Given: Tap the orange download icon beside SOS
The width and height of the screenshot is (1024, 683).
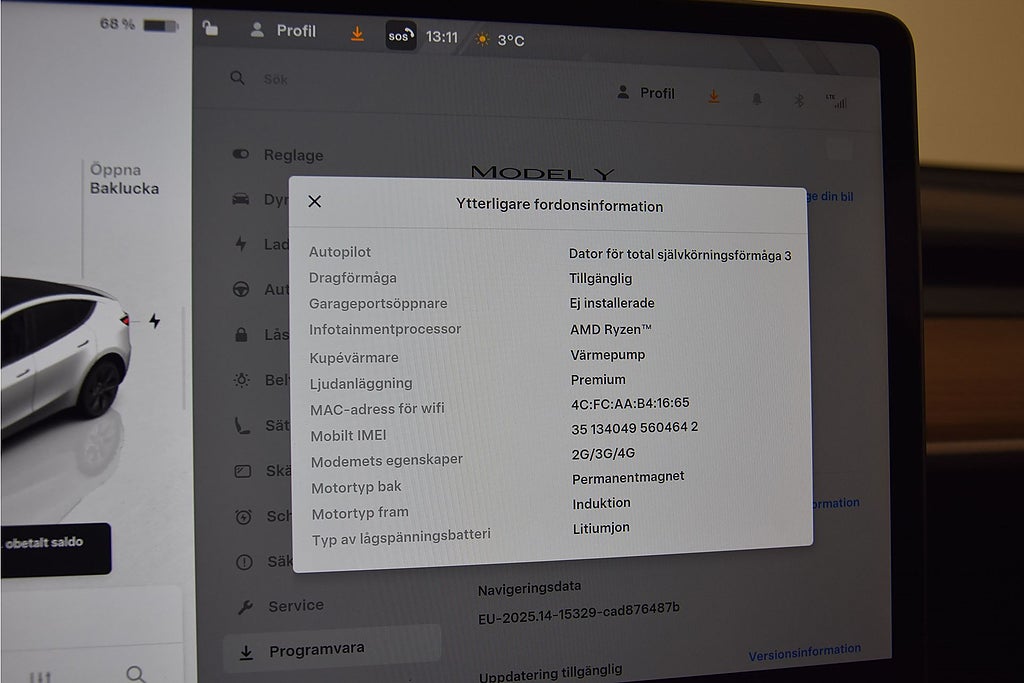Looking at the screenshot, I should pyautogui.click(x=357, y=33).
